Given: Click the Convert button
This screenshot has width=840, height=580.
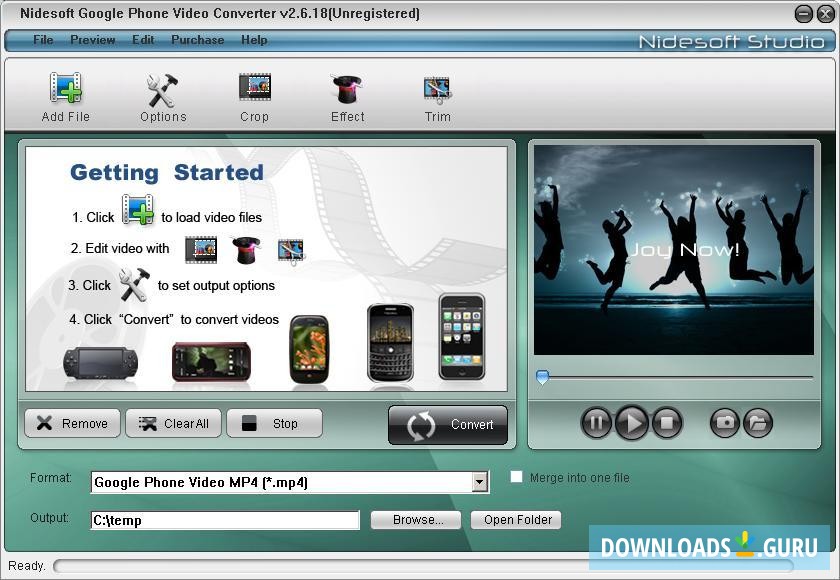Looking at the screenshot, I should [x=448, y=424].
